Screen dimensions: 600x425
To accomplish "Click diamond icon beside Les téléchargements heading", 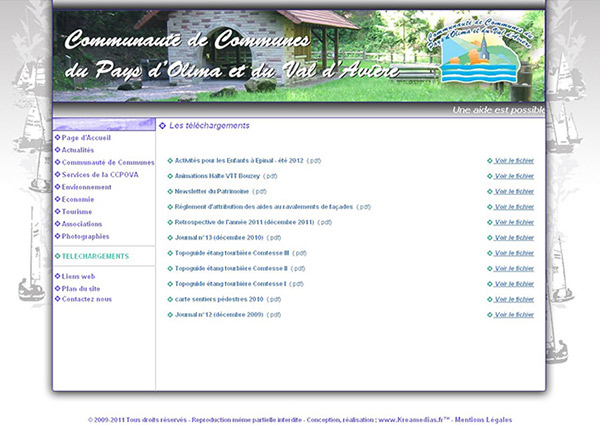I will pyautogui.click(x=162, y=125).
